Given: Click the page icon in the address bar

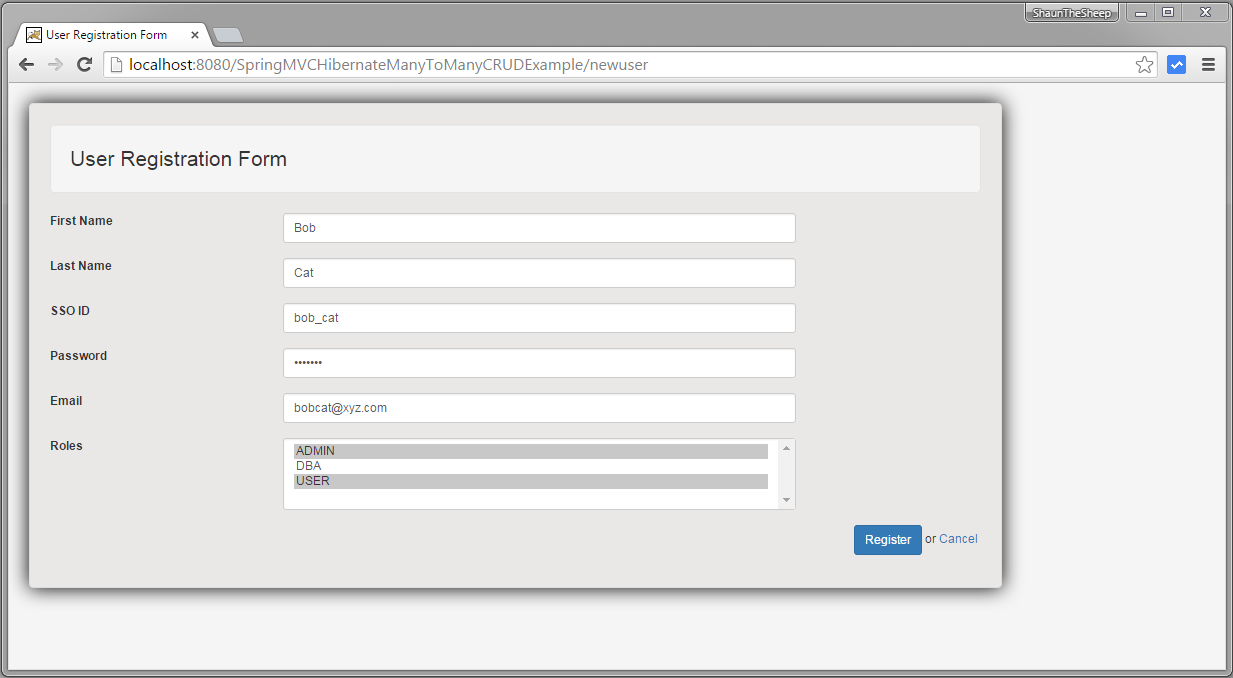Looking at the screenshot, I should [x=117, y=64].
